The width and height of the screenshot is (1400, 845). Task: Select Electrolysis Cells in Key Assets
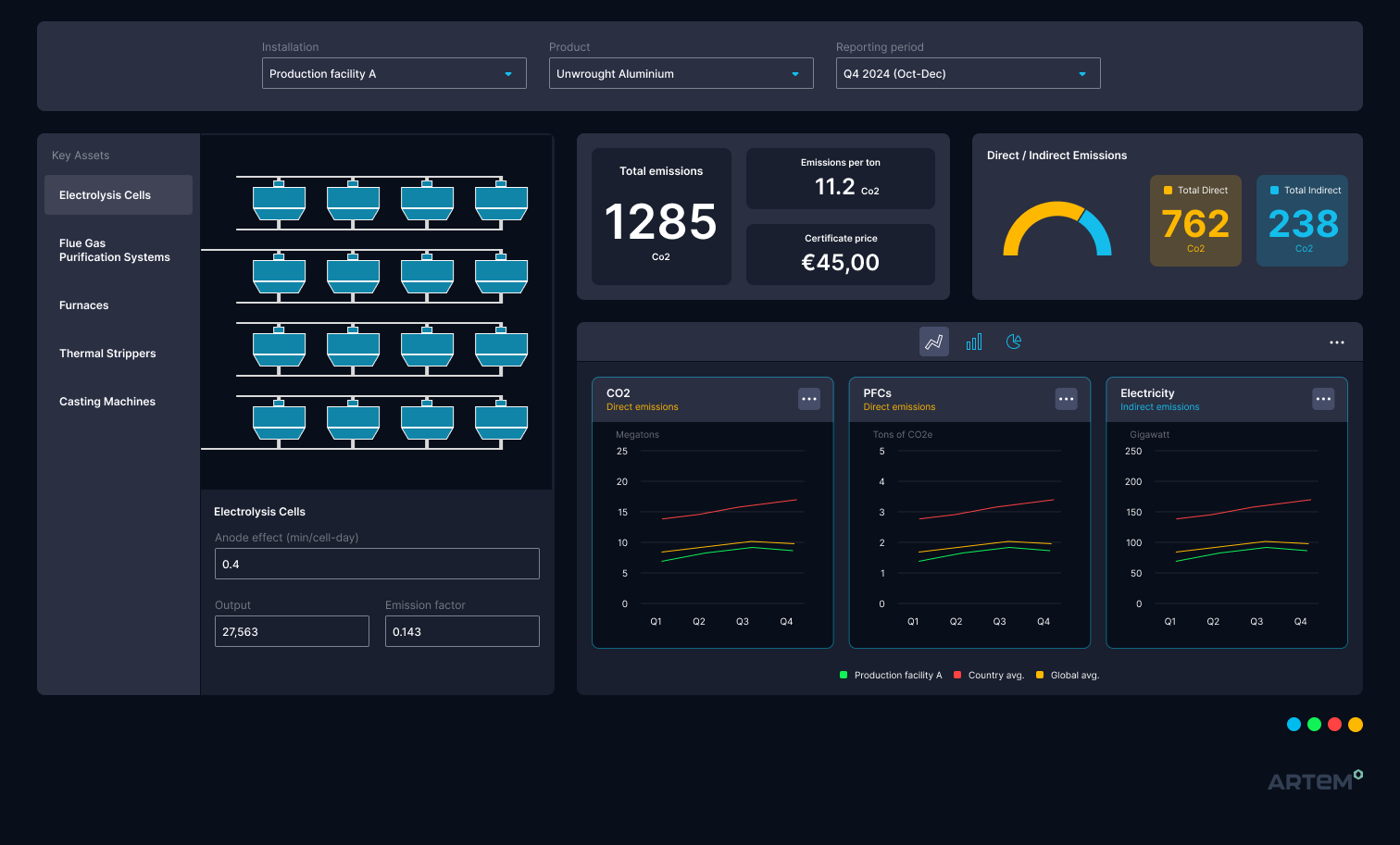pos(119,195)
